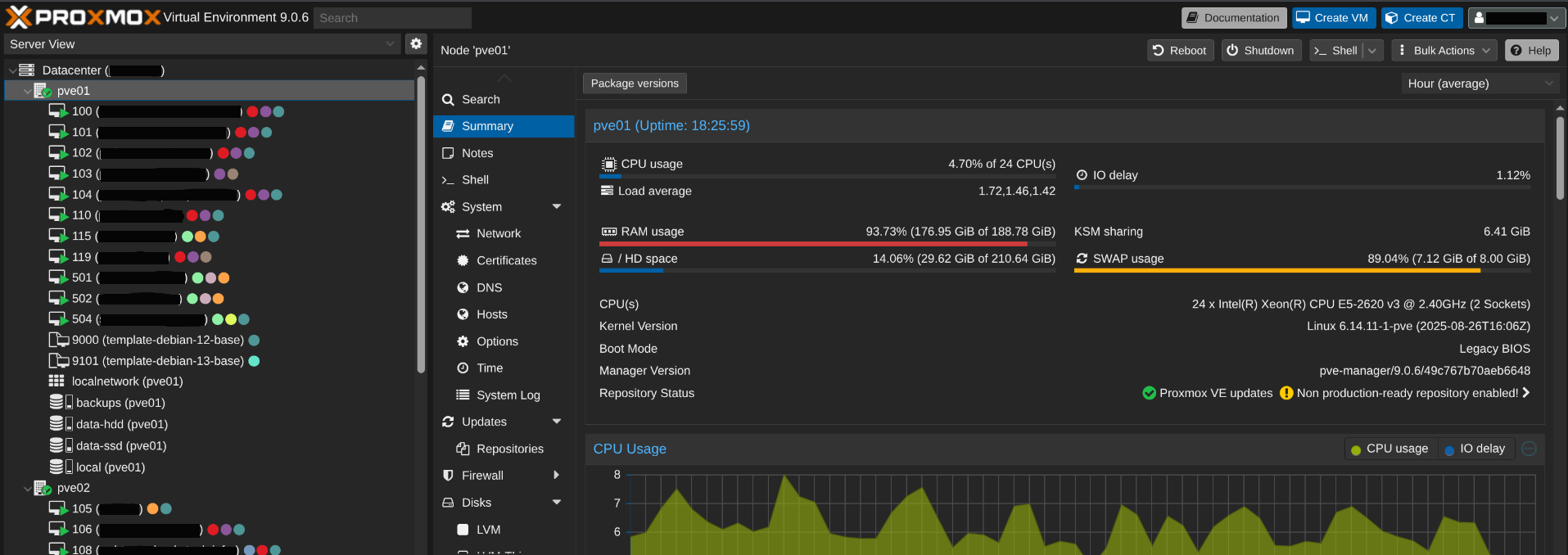Open the node Shell panel
The width and height of the screenshot is (1568, 555).
504,180
